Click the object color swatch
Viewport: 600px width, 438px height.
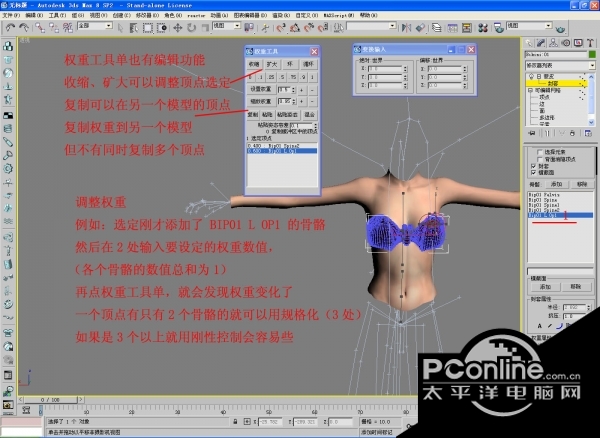592,55
